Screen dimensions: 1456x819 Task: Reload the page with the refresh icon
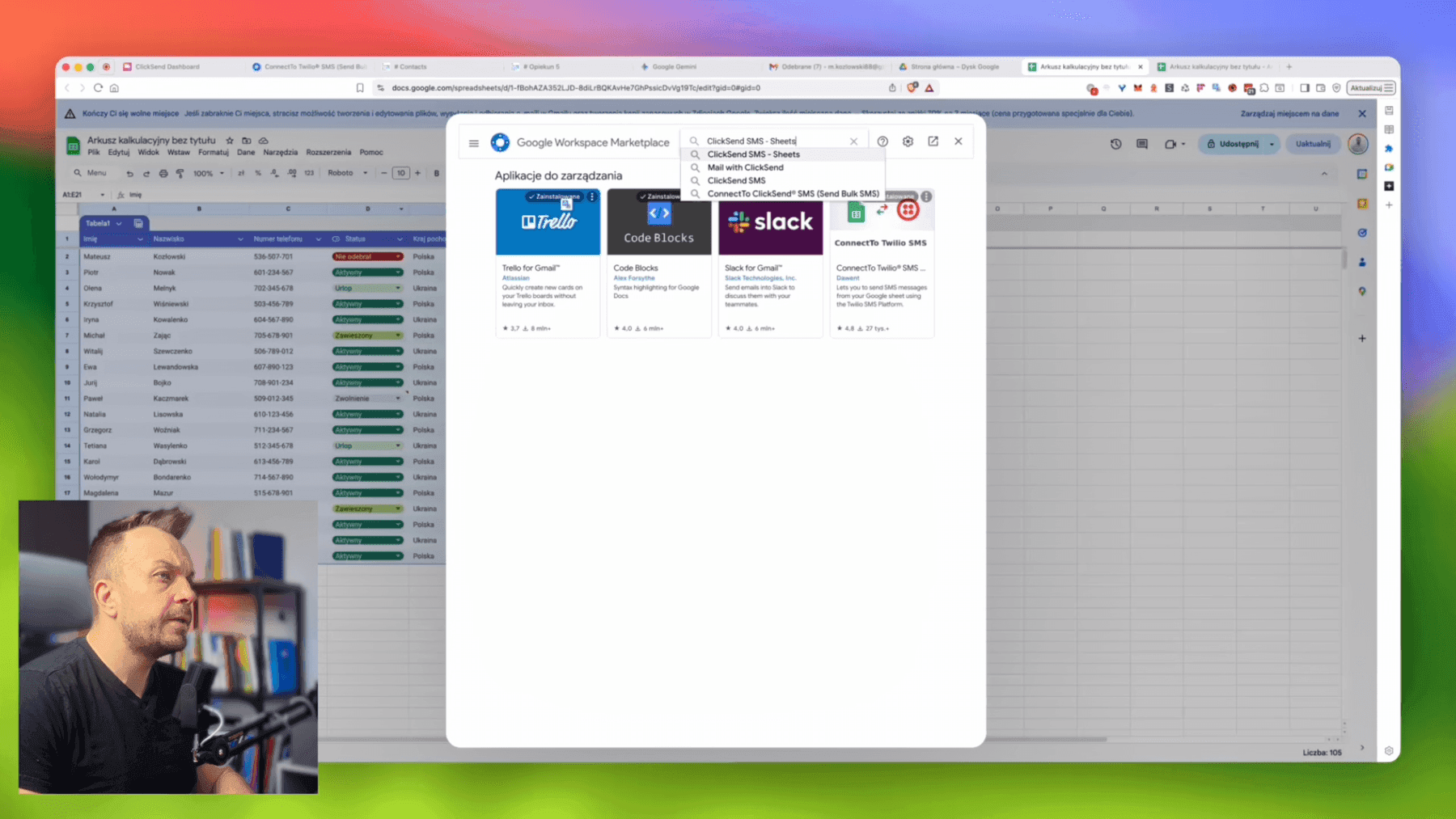[98, 88]
